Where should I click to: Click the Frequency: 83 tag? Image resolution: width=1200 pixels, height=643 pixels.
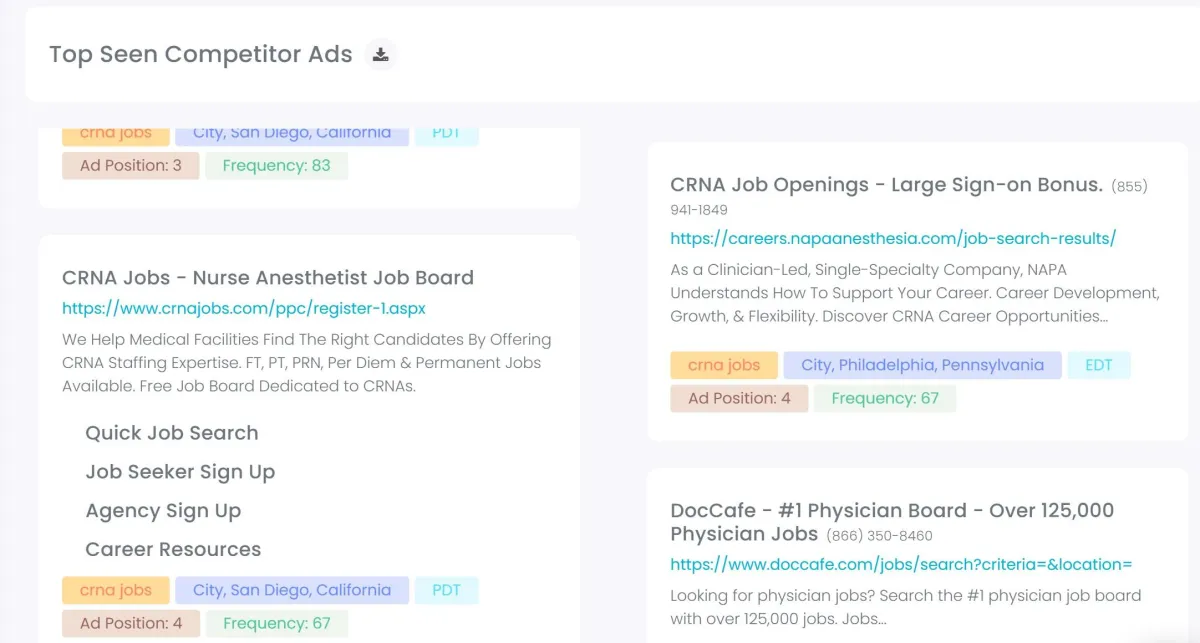click(x=276, y=165)
